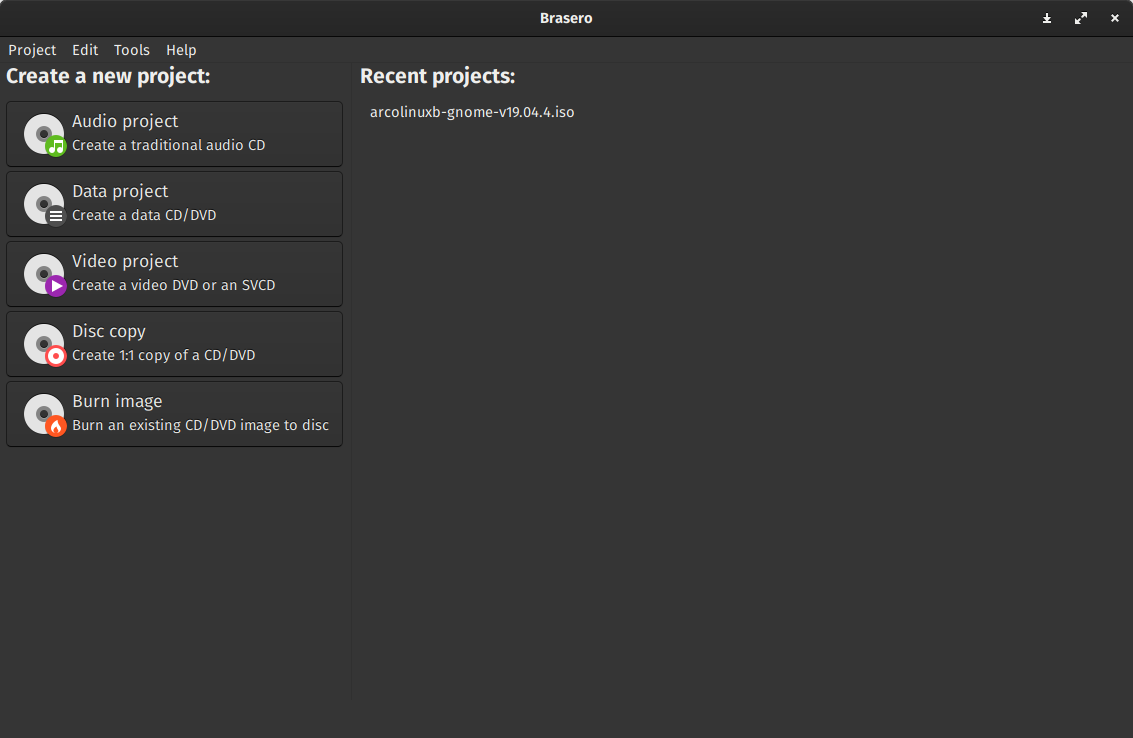Click the Video project disc icon

(x=45, y=275)
